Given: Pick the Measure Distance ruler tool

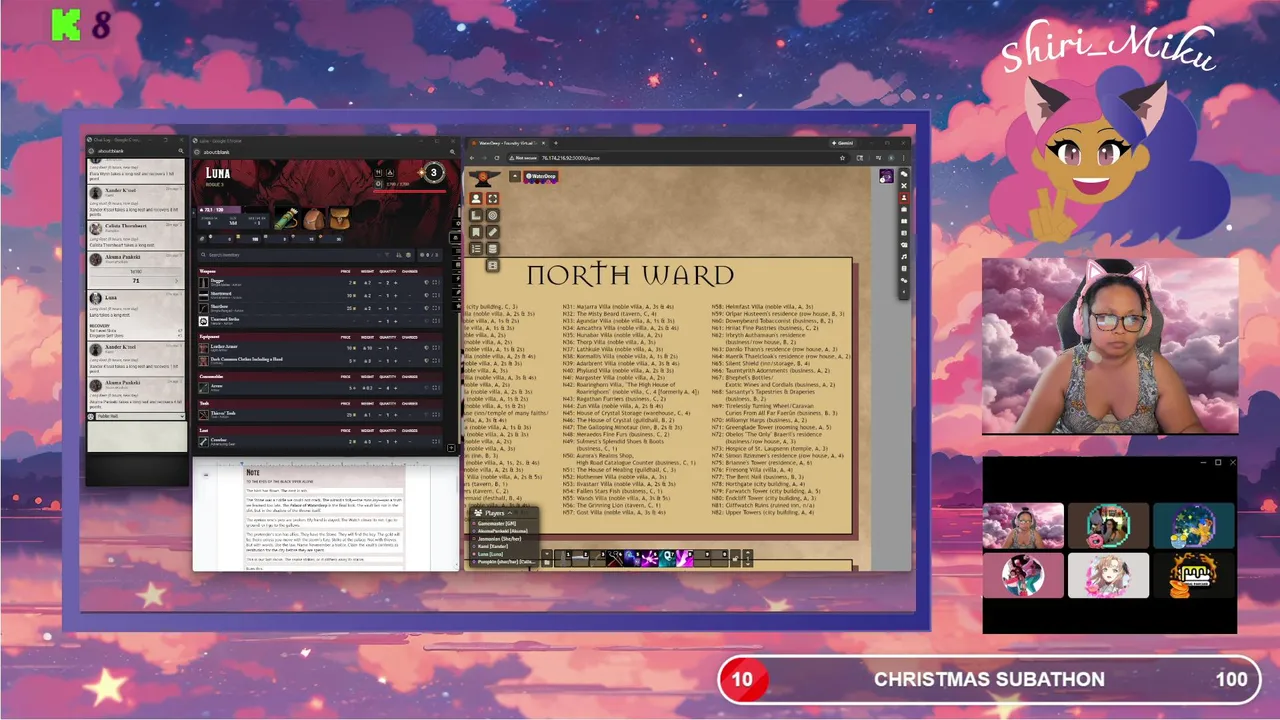Looking at the screenshot, I should click(x=493, y=232).
